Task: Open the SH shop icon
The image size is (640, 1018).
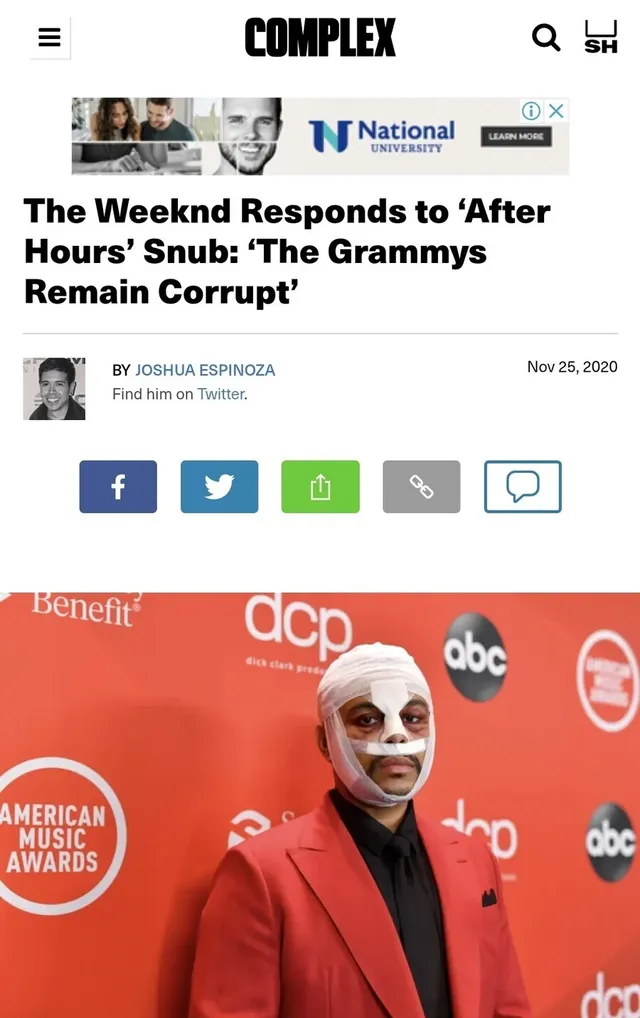Action: coord(600,36)
